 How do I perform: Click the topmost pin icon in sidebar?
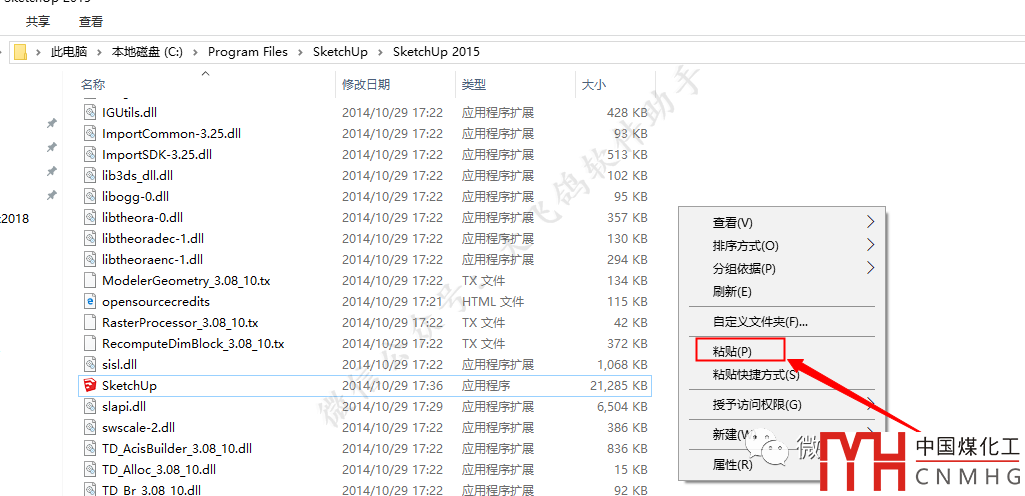tap(52, 123)
